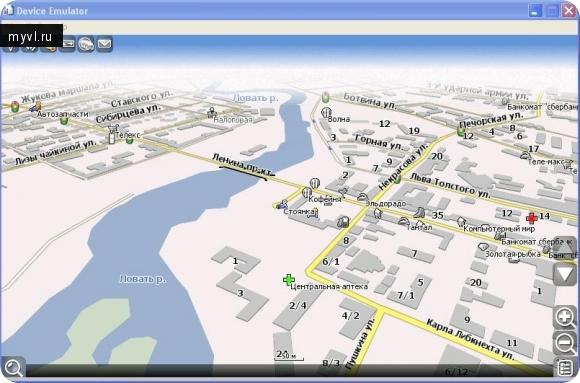Click the traffic globe icon in toolbar
This screenshot has width=580, height=383.
[86, 44]
